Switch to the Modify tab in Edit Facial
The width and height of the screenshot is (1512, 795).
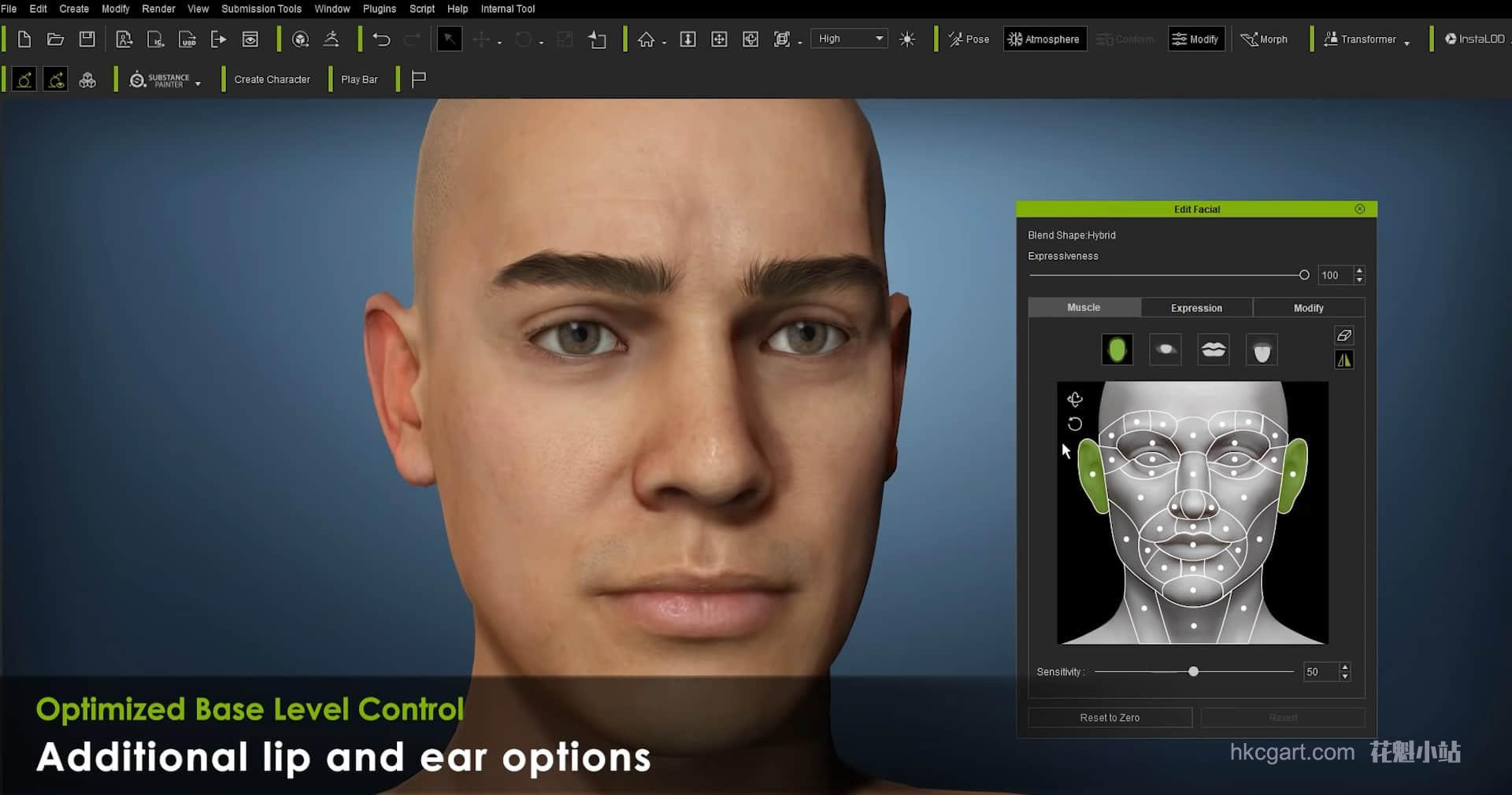1309,308
